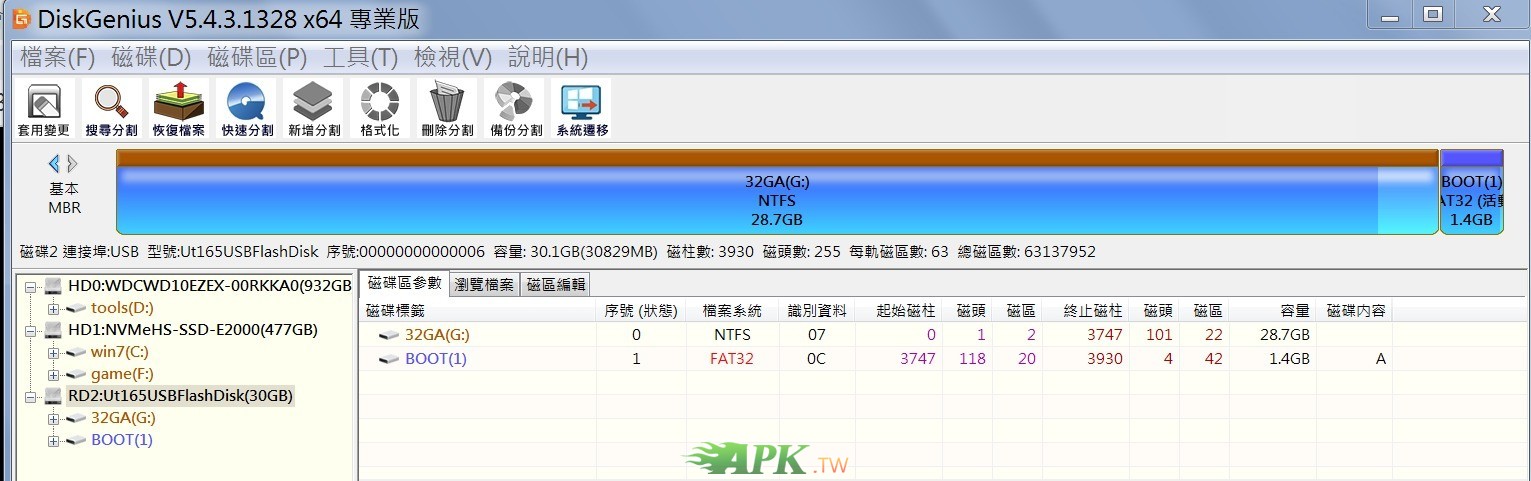1531x481 pixels.
Task: Switch to the 磁區編輯 sector editor tab
Action: (556, 284)
